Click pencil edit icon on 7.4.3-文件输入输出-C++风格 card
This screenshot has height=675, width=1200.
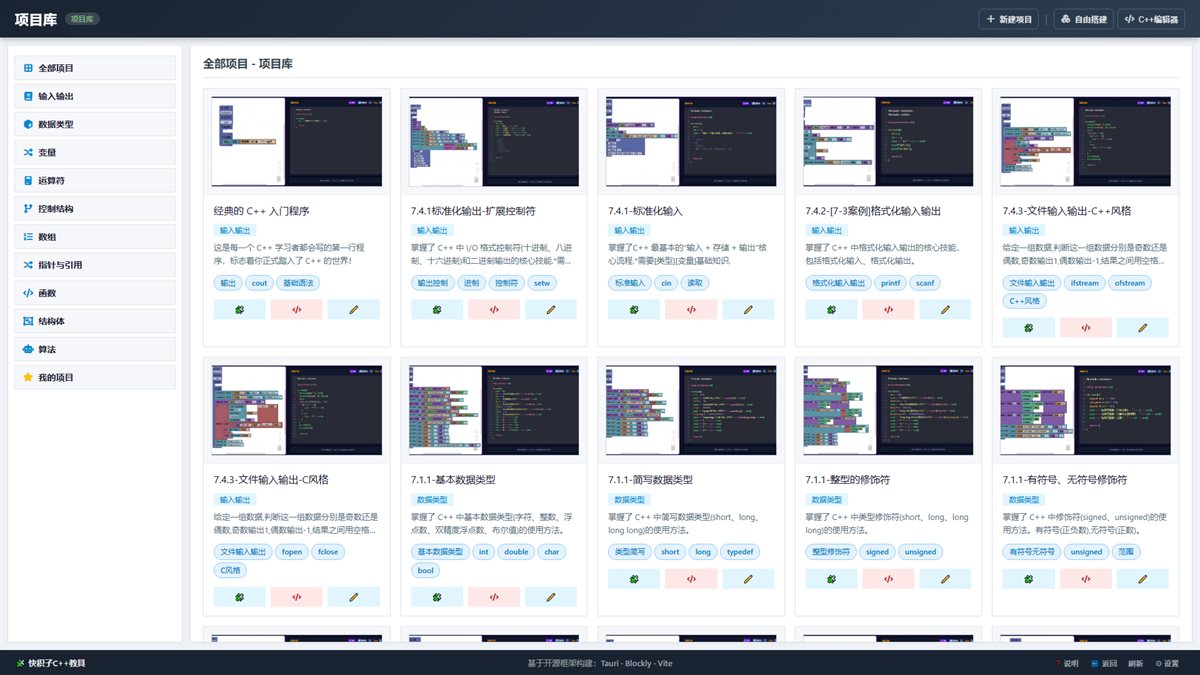1143,327
